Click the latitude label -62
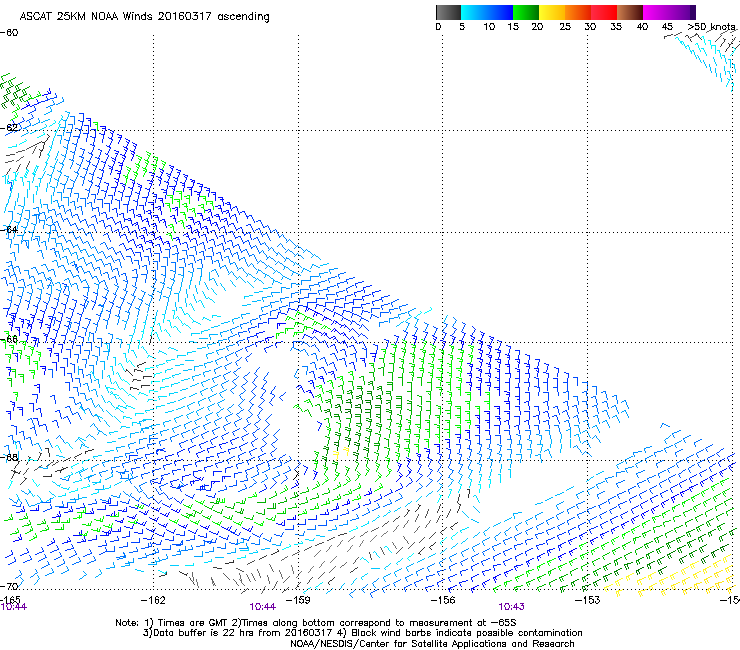Screen dimensions: 740x650 point(9,128)
